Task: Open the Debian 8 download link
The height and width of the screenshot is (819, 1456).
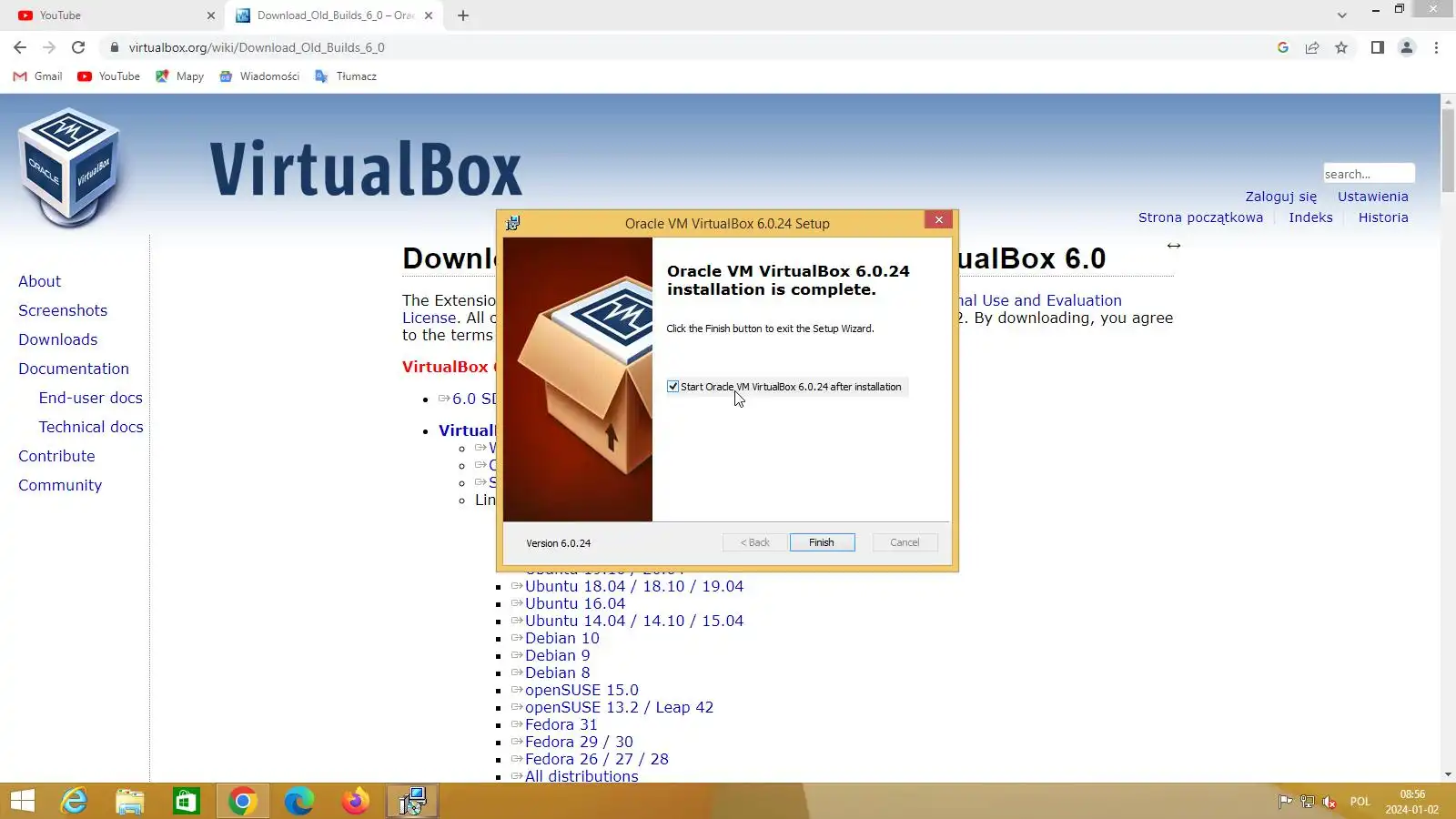Action: click(558, 673)
